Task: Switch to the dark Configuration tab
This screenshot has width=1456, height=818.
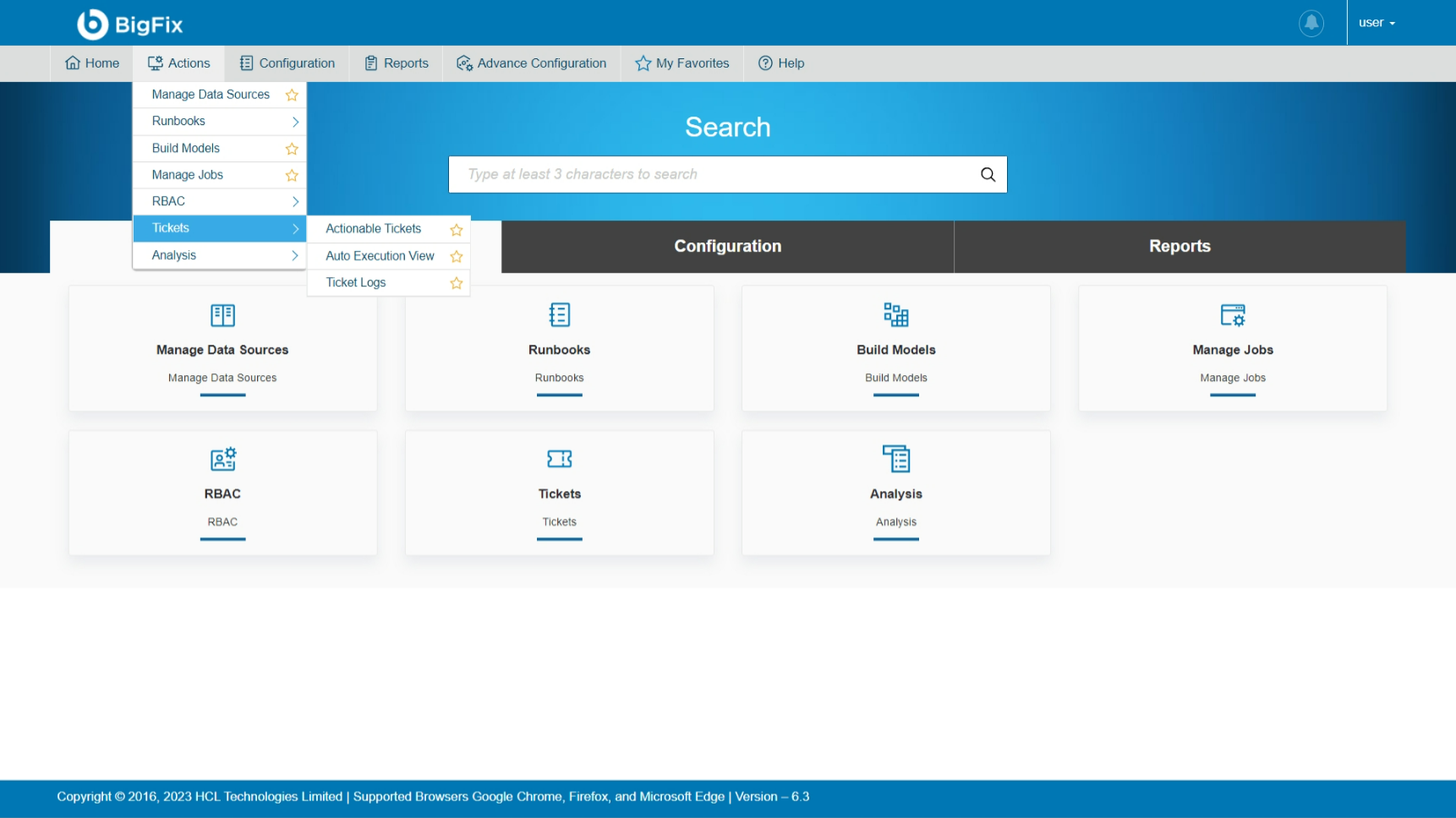Action: (727, 247)
